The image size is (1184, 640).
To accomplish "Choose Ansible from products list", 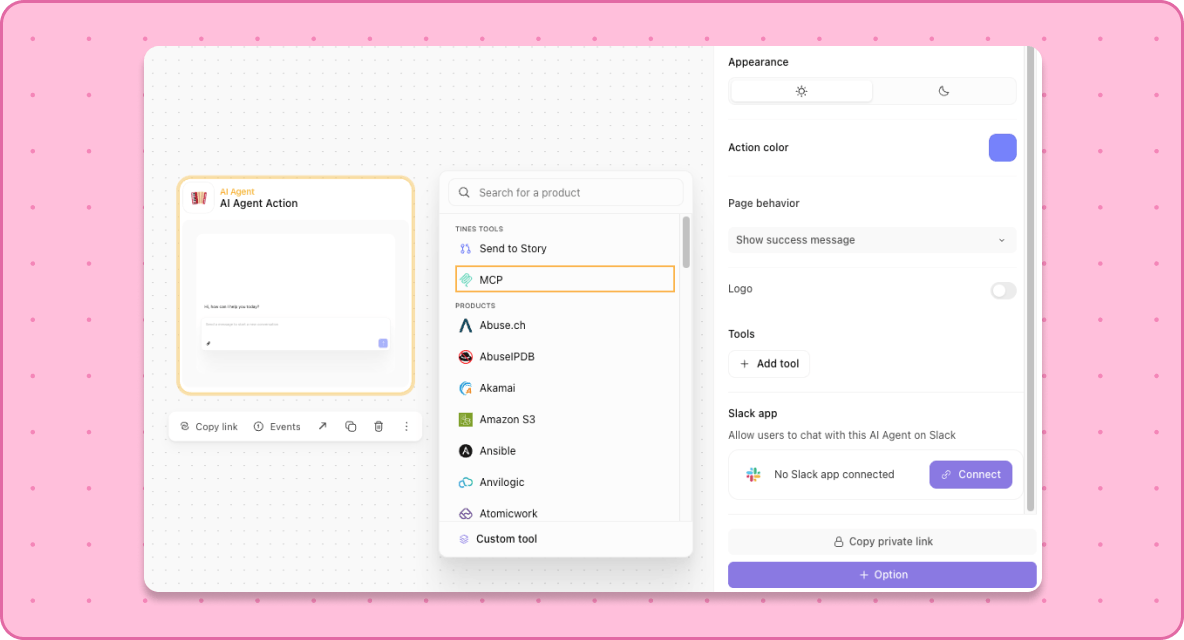I will 565,451.
